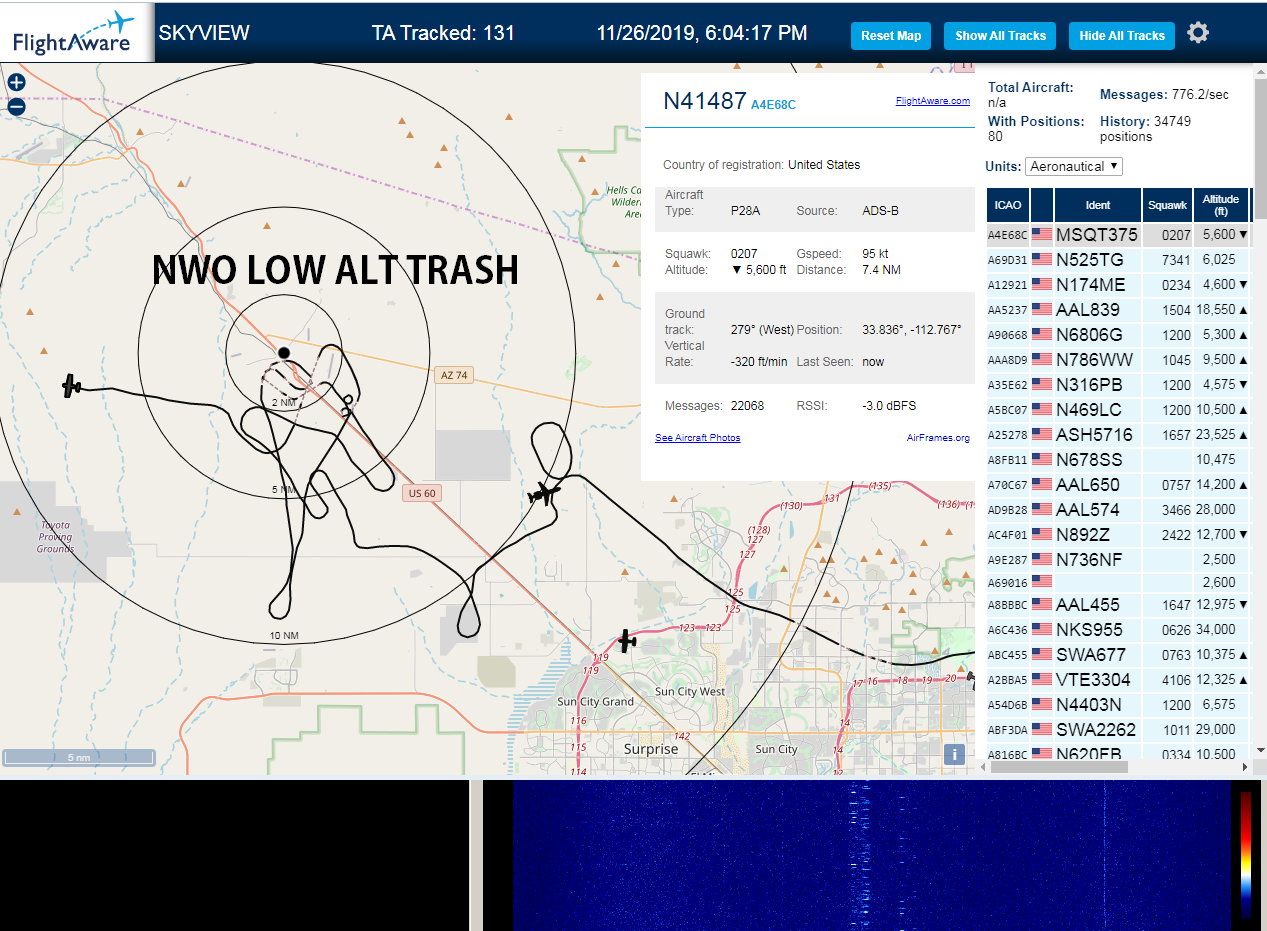Open See Aircraft Photos link

tap(698, 438)
